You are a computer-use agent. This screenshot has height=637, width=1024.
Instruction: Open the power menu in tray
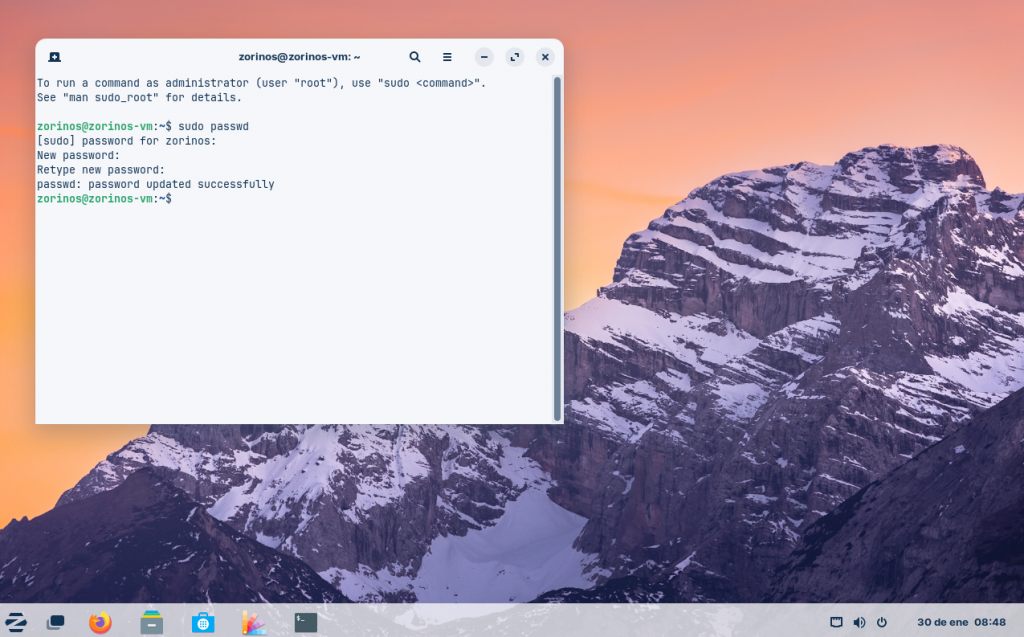click(881, 622)
